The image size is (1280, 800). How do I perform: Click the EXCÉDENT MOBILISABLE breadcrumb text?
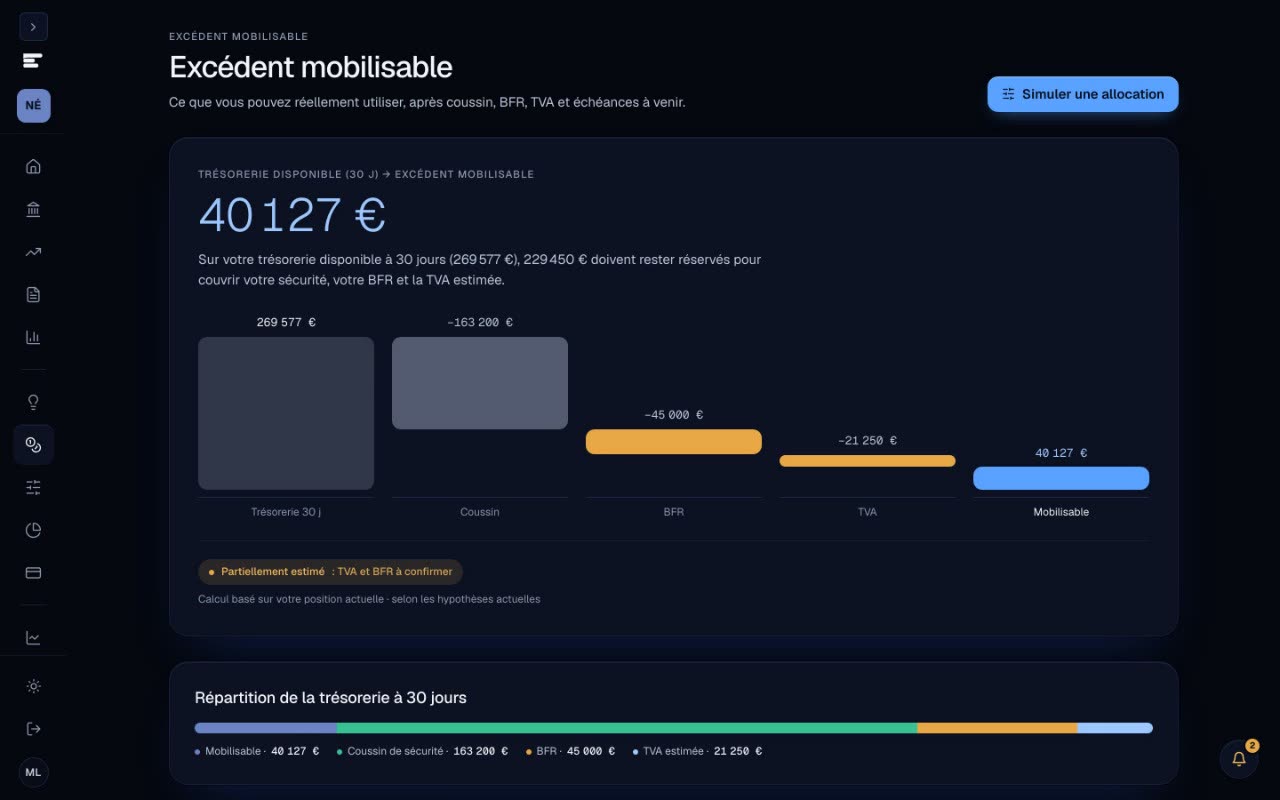[239, 37]
